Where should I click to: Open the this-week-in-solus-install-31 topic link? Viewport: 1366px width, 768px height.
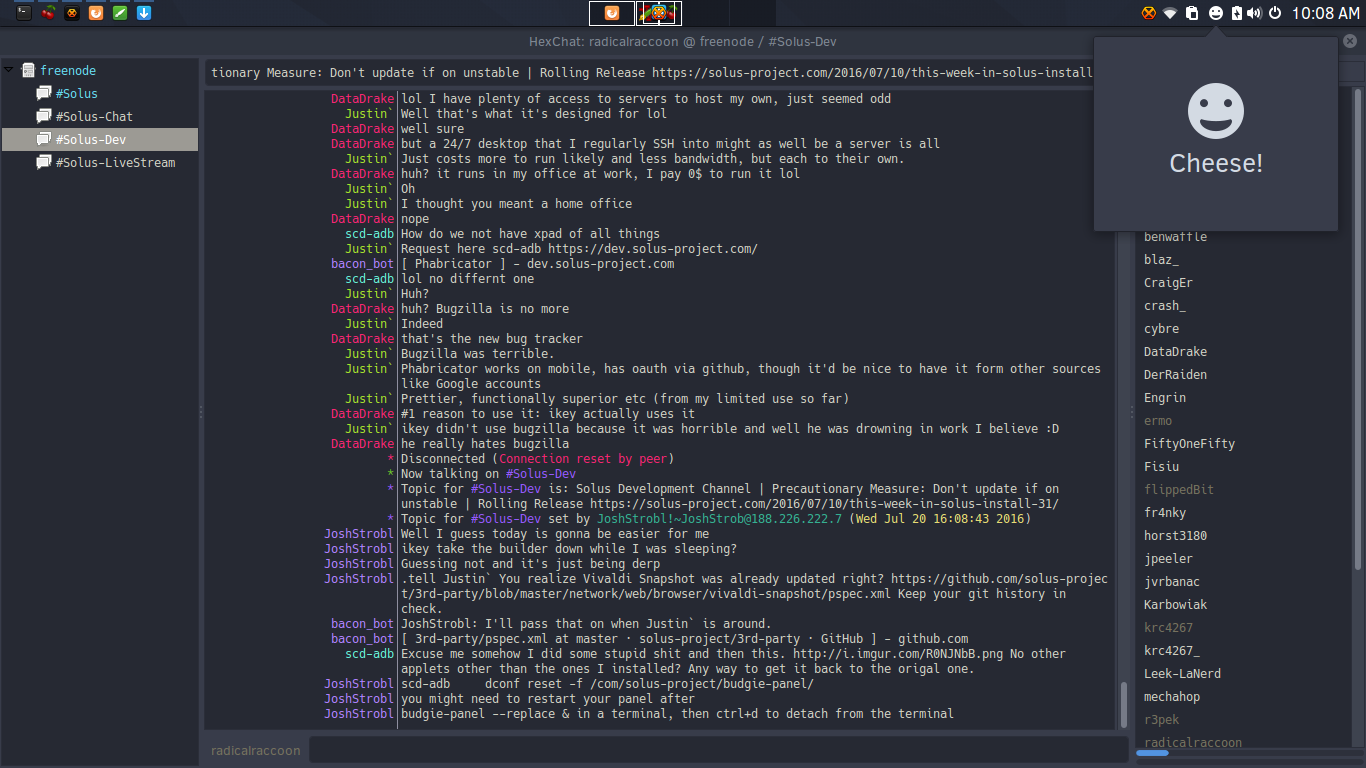[824, 504]
